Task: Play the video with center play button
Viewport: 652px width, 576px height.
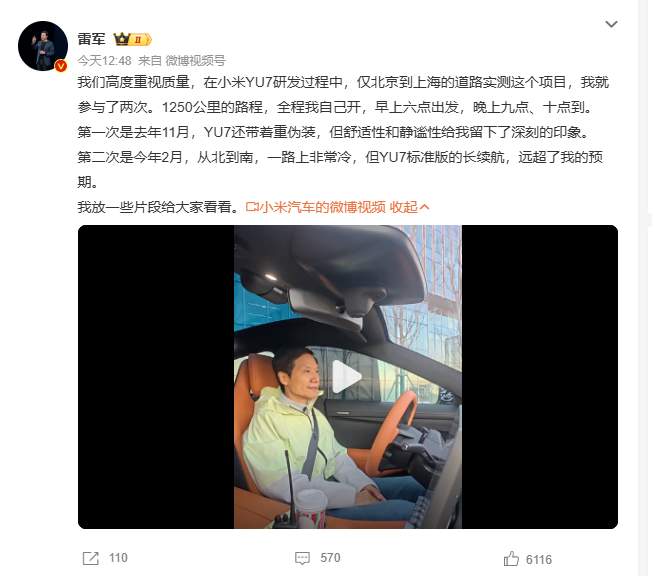Action: point(347,376)
